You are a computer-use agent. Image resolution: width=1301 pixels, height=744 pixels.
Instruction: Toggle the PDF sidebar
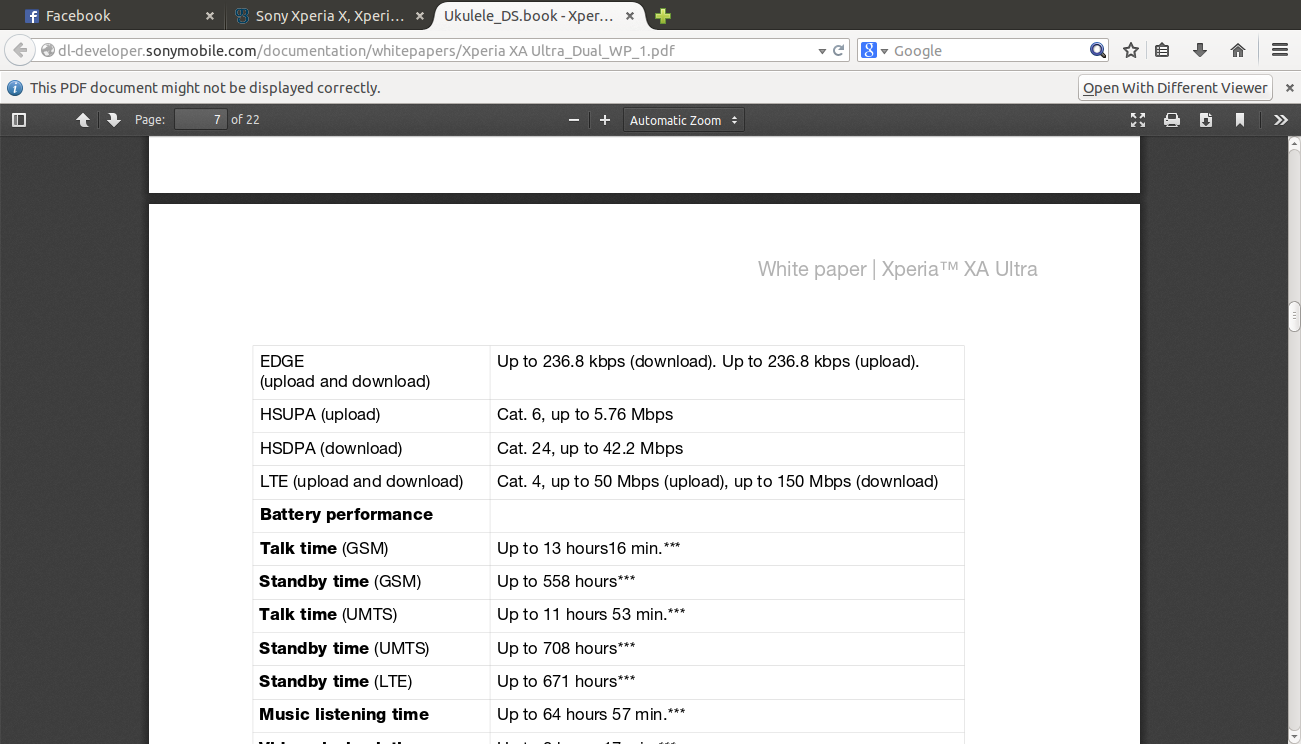click(19, 120)
